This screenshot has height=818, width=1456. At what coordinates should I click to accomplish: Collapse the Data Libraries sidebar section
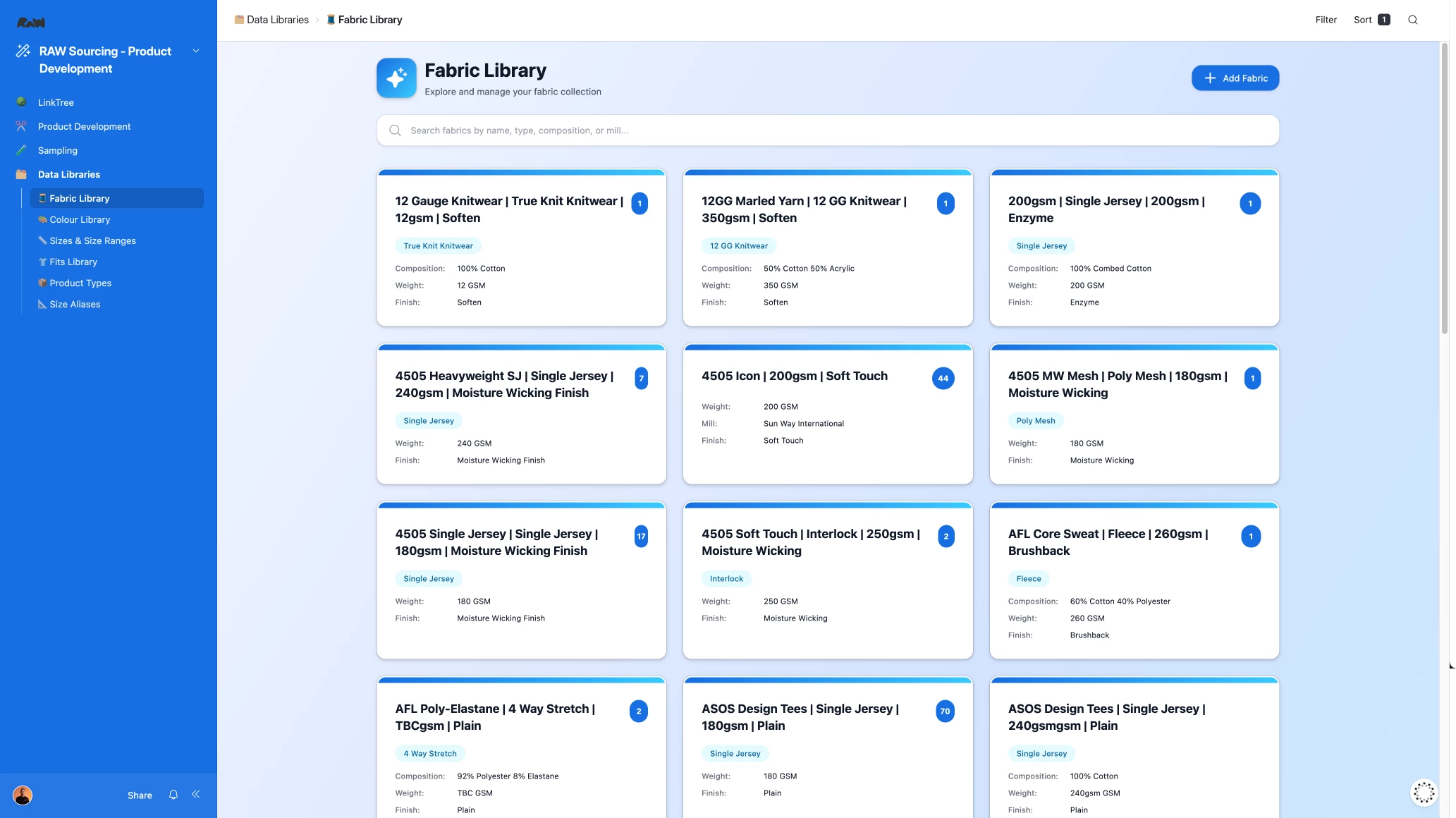[x=68, y=174]
